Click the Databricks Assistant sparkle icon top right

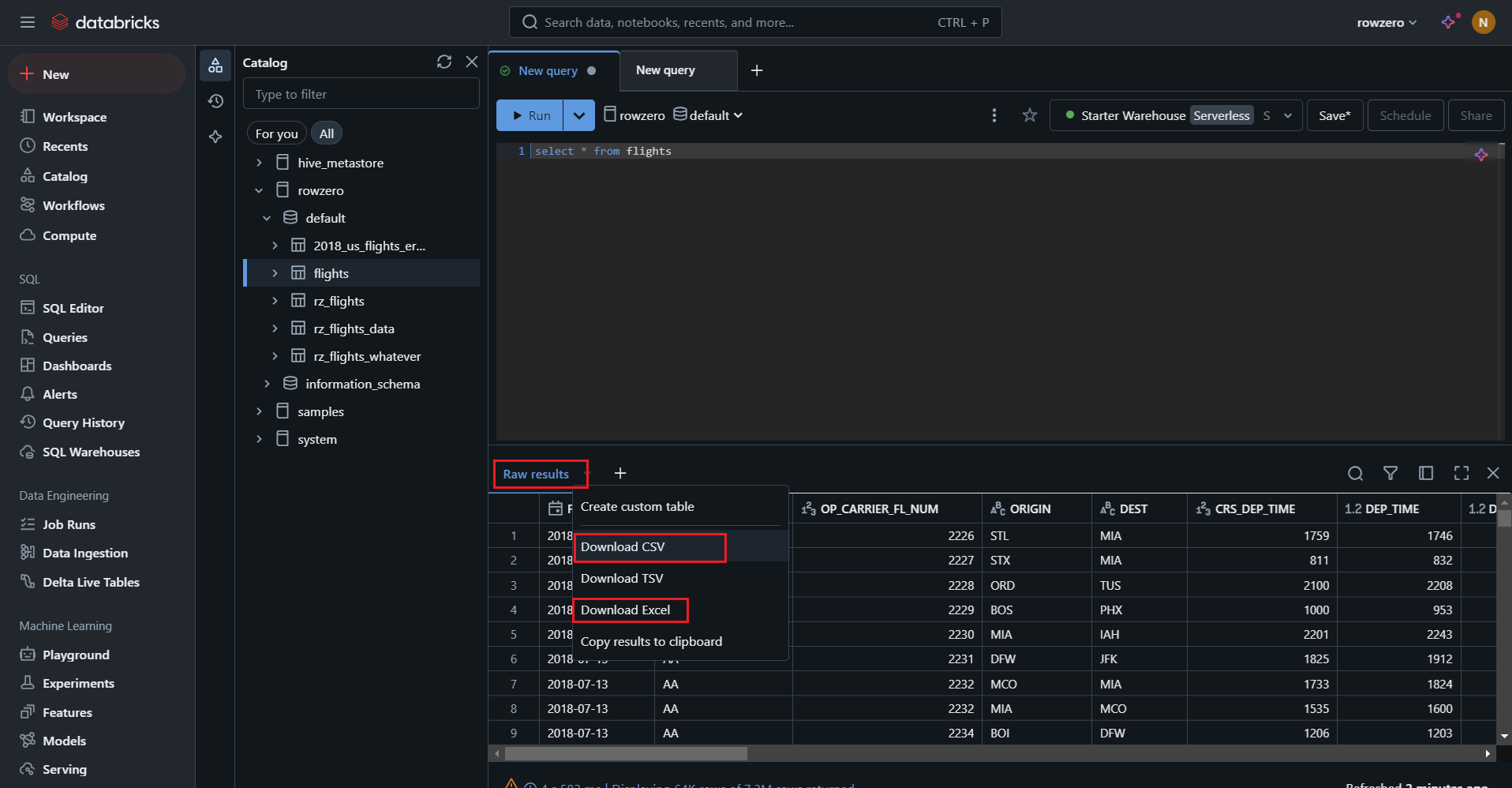[1449, 22]
